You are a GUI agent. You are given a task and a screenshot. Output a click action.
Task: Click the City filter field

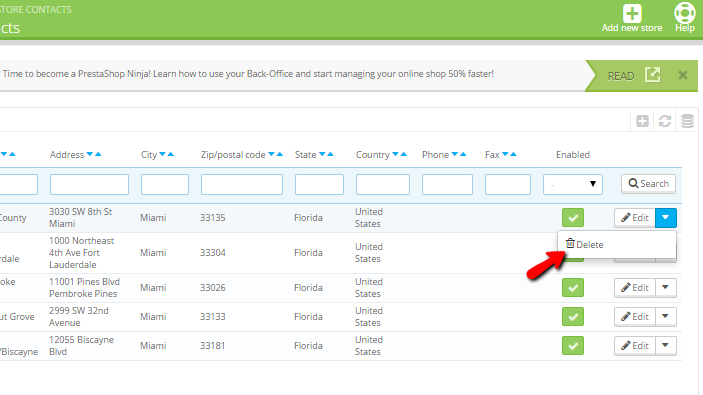pyautogui.click(x=165, y=184)
